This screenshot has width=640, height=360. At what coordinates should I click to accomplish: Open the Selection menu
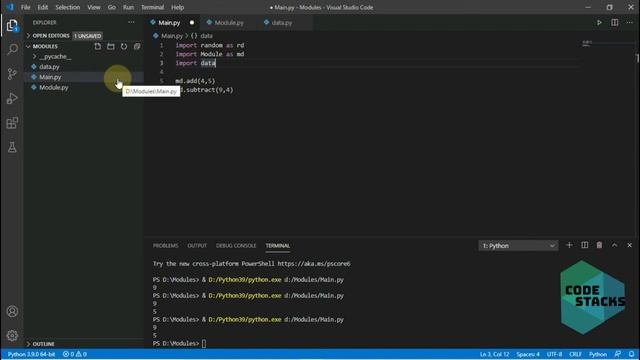pyautogui.click(x=67, y=7)
